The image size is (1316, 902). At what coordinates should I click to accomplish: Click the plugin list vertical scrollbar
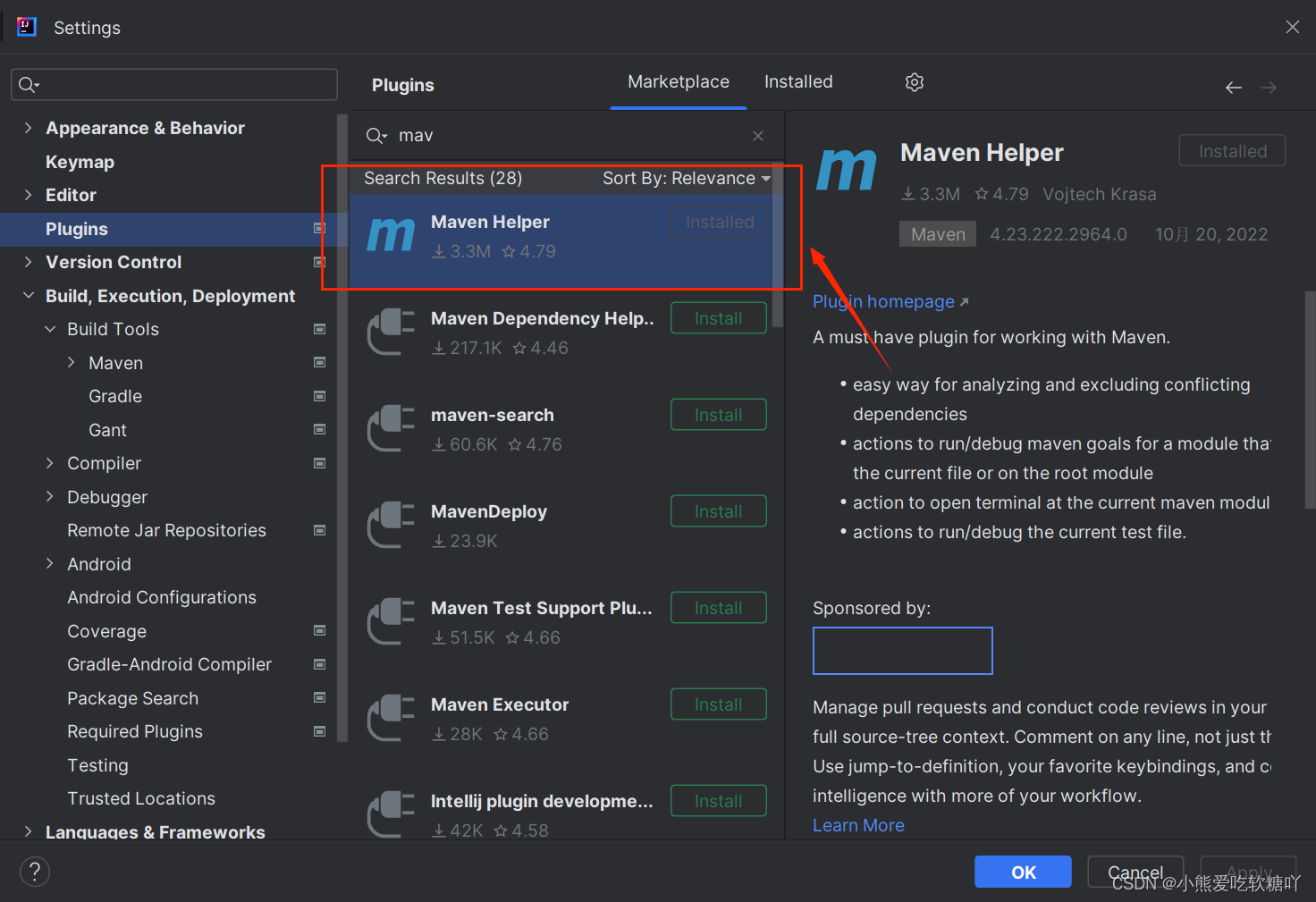778,246
